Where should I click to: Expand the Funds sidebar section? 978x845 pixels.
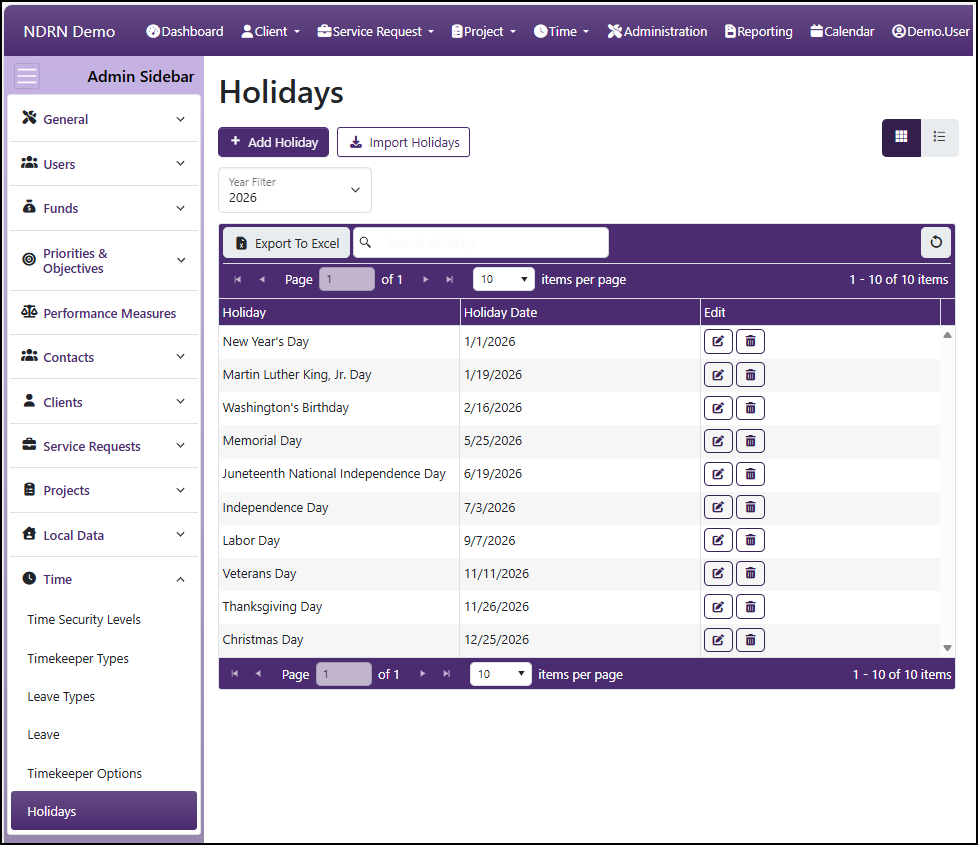pos(104,208)
